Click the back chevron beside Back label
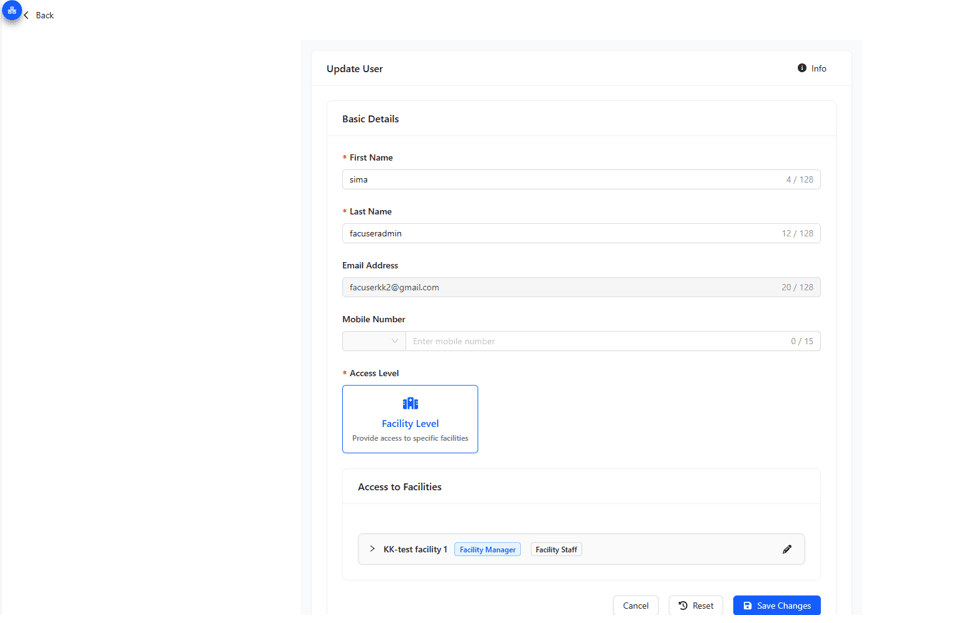 click(25, 15)
